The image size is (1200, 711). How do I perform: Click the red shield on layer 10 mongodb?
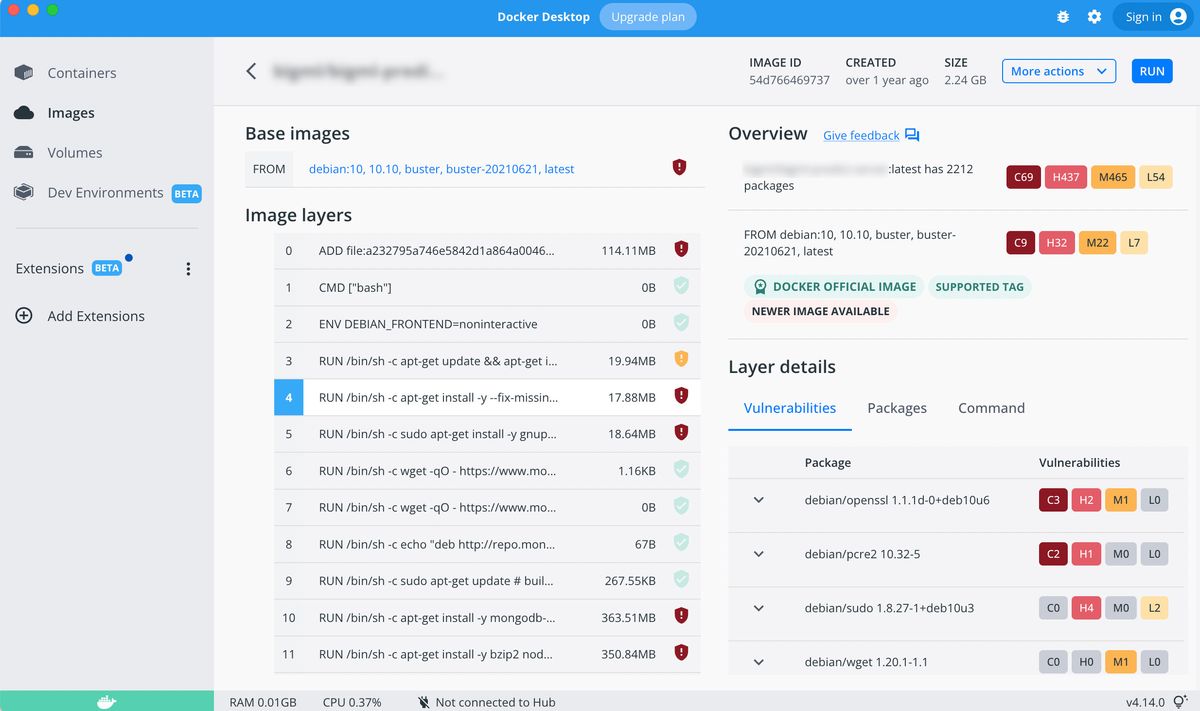click(x=681, y=616)
